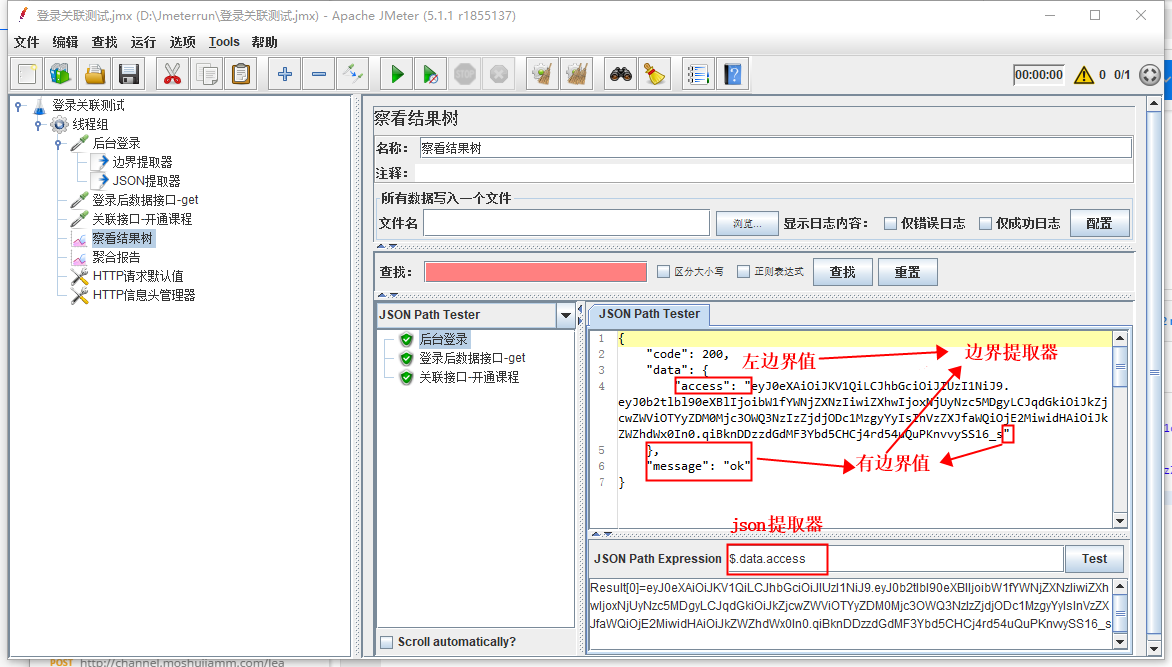Click the Cut scissors icon
The image size is (1172, 667).
click(x=172, y=74)
